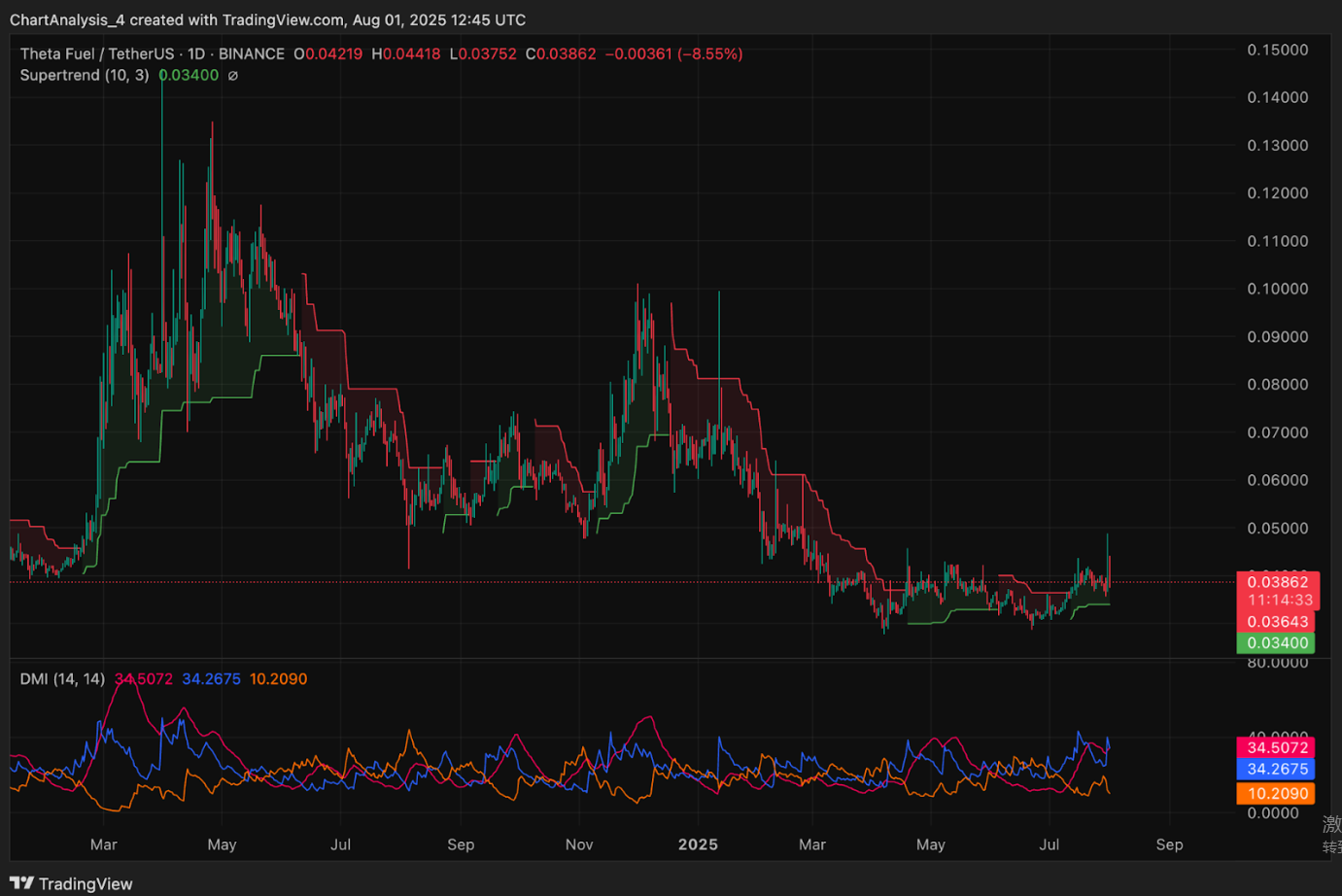1342x896 pixels.
Task: Click the bar countdown timer 11:14:33
Action: pos(1279,601)
